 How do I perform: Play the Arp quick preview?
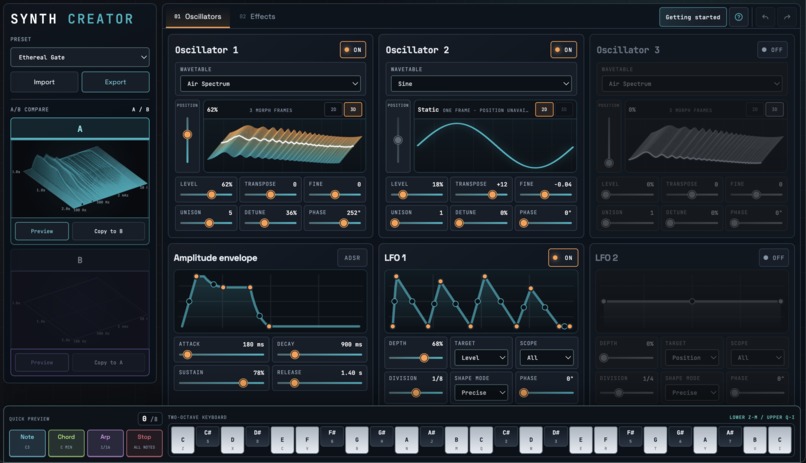point(105,442)
